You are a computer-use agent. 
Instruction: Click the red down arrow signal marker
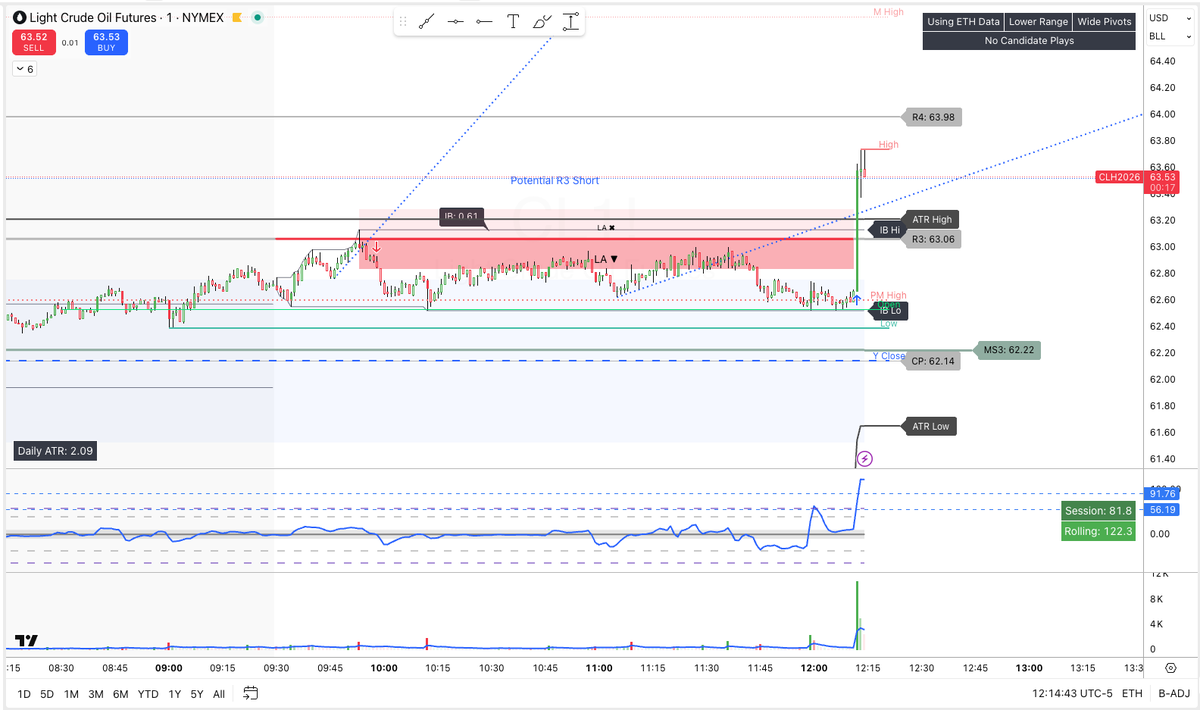coord(376,247)
